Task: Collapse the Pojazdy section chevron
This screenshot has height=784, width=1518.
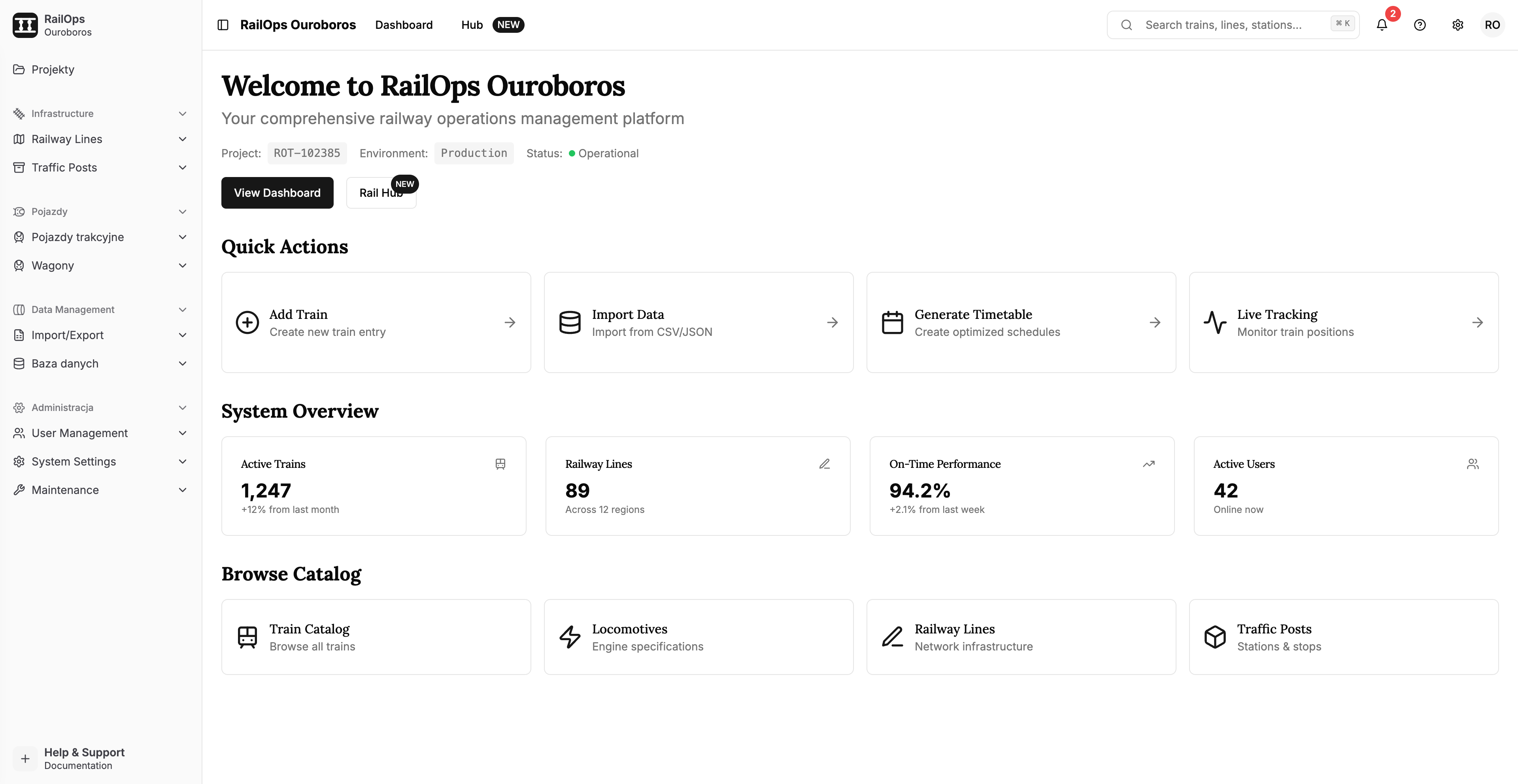Action: point(183,211)
